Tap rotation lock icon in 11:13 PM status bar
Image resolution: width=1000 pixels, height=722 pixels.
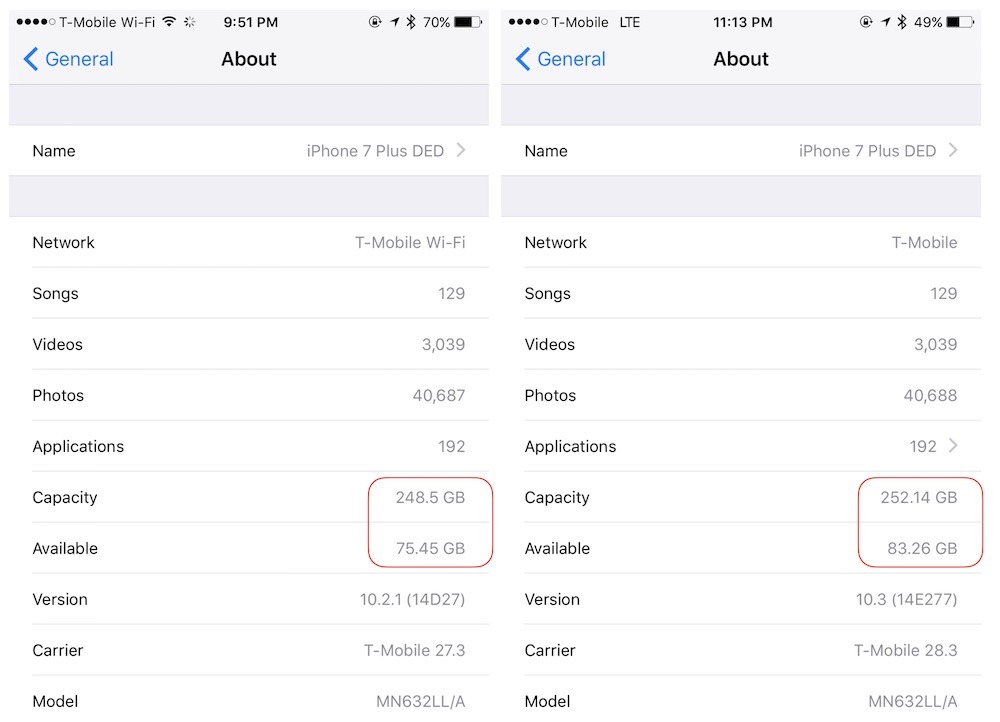[866, 21]
